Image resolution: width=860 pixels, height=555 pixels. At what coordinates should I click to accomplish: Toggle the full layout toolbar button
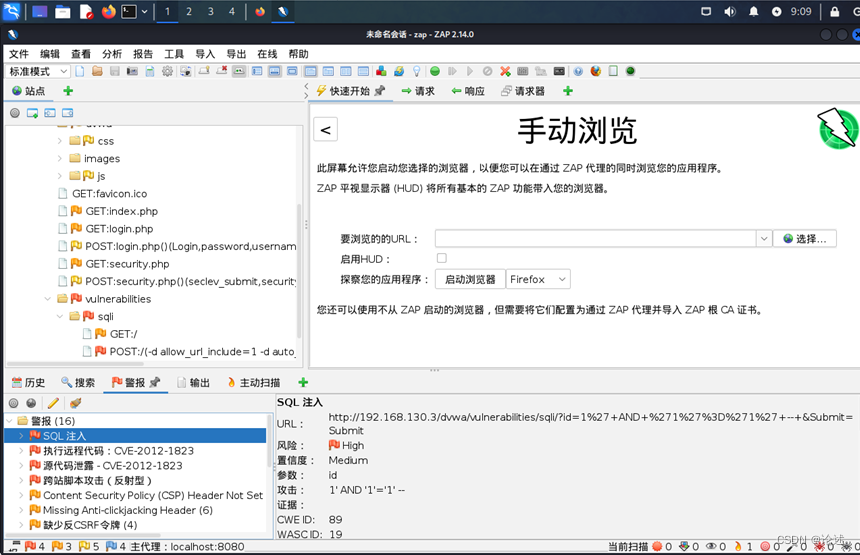(x=292, y=71)
